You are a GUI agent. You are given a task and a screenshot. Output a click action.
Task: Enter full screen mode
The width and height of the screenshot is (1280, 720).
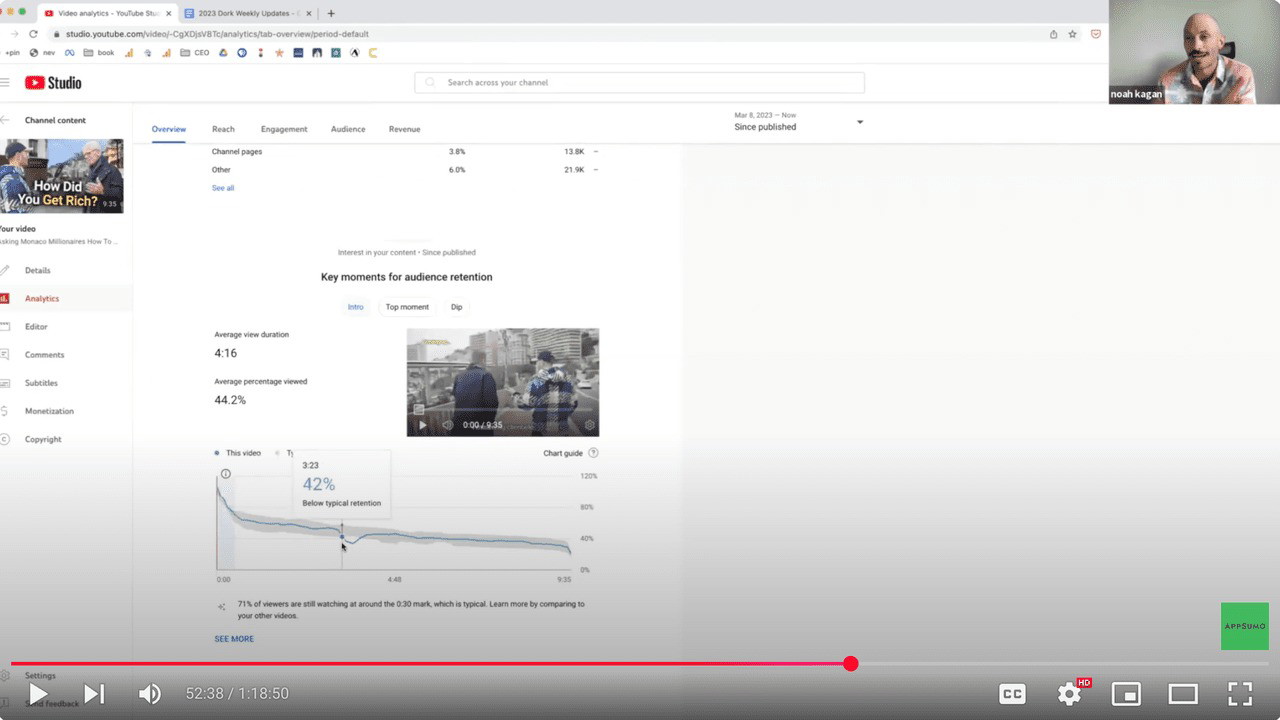(1240, 693)
